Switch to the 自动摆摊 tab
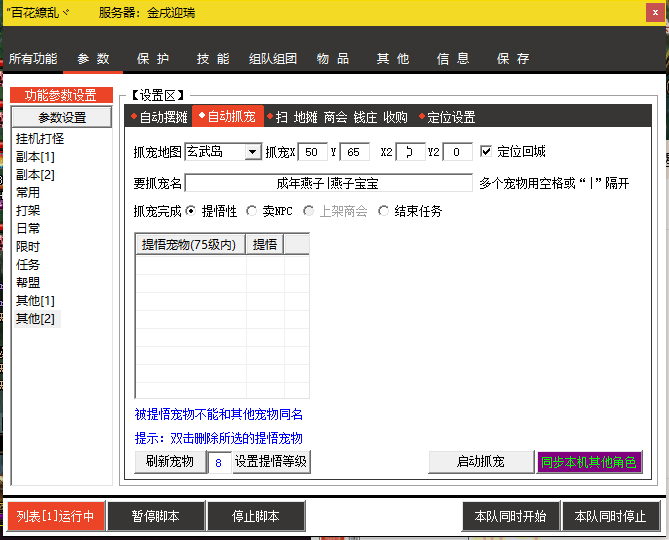669x540 pixels. pos(159,116)
